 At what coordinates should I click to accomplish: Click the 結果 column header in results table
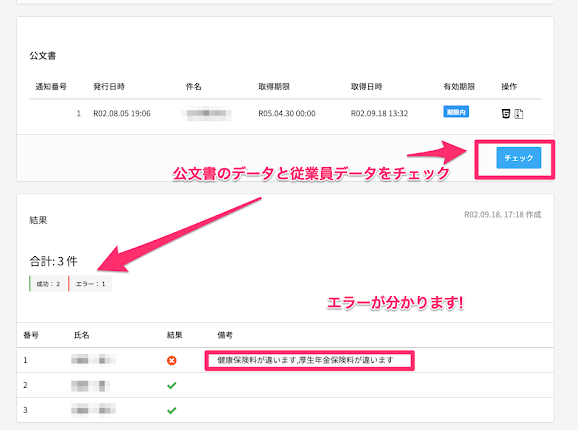[x=175, y=335]
